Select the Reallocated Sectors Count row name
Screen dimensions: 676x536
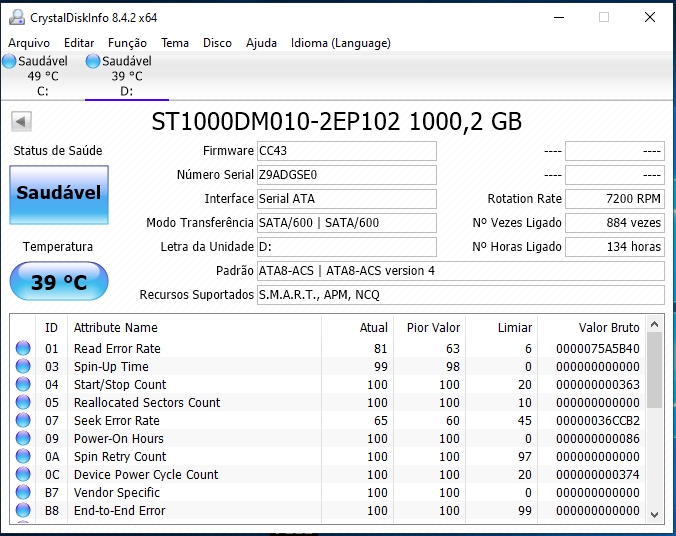coord(147,402)
